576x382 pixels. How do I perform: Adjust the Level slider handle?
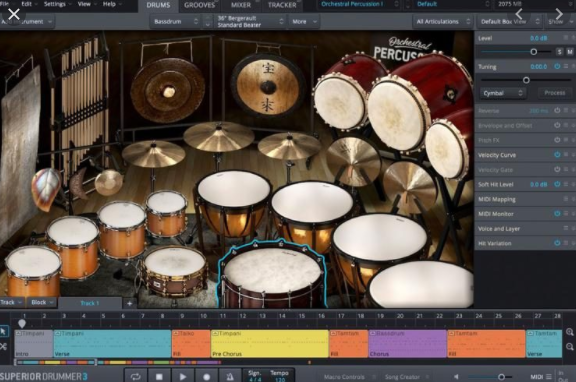tap(534, 52)
